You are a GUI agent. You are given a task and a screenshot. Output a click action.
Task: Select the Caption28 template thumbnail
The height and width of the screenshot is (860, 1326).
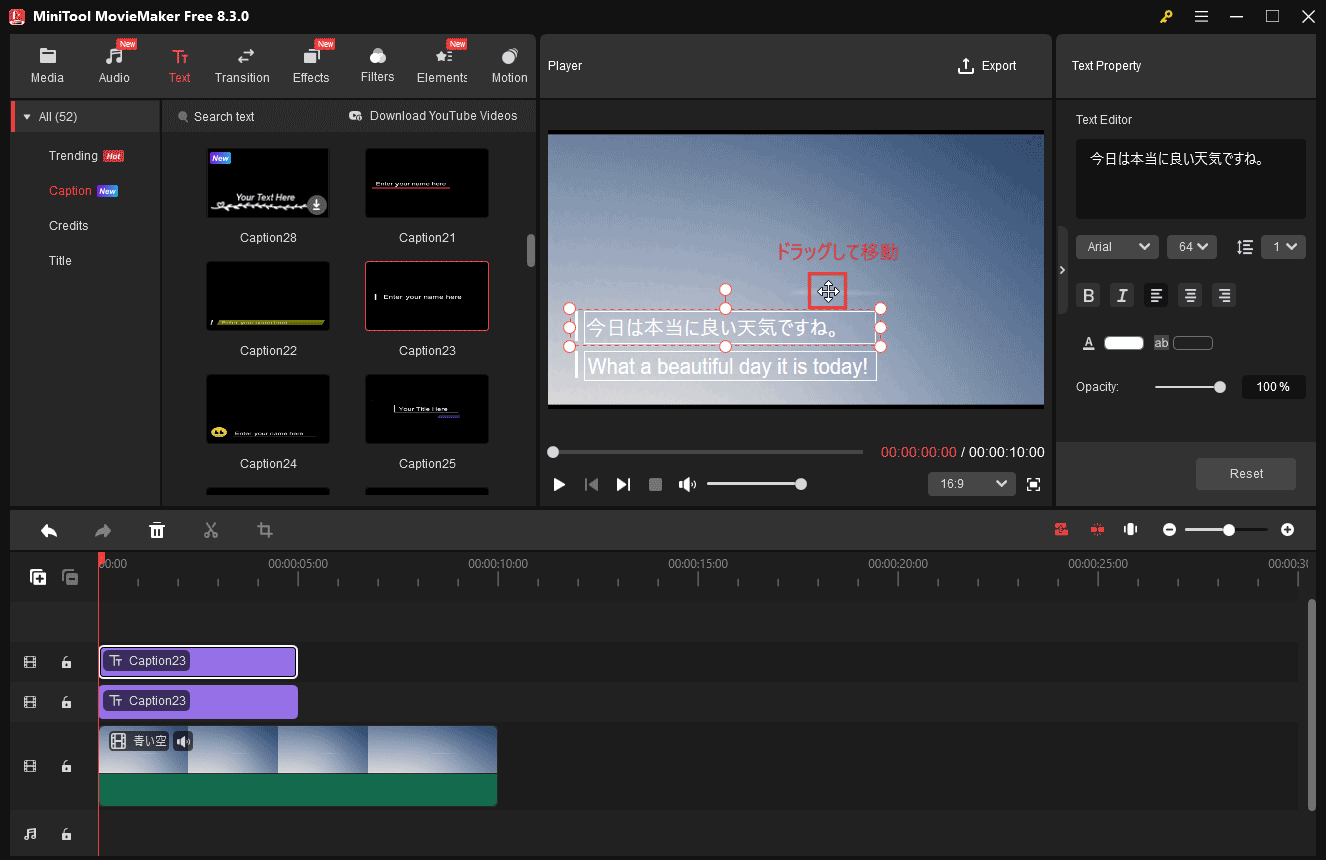pos(268,183)
